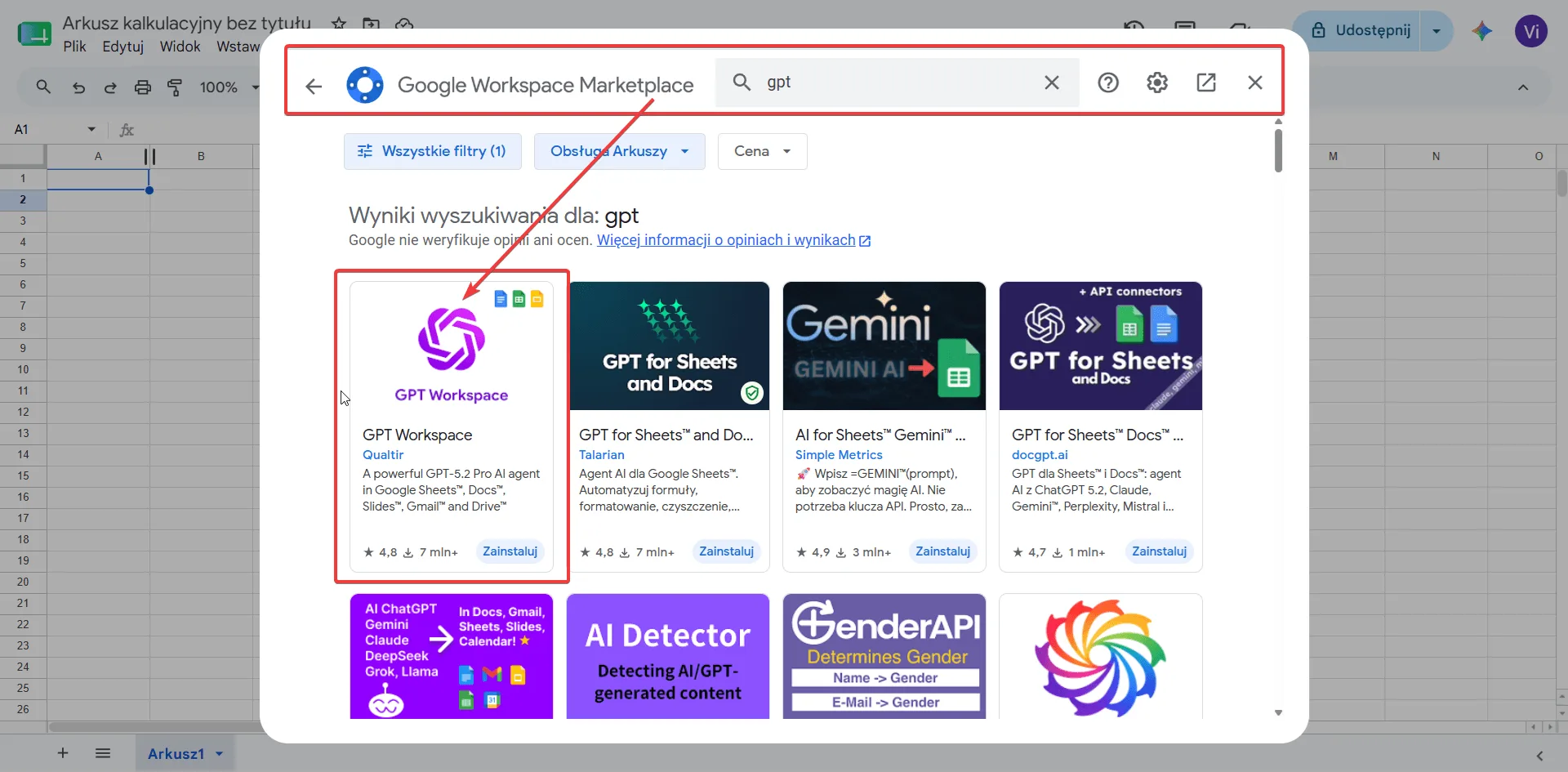Open the Sheets home icon
This screenshot has width=1568, height=772.
tap(34, 33)
